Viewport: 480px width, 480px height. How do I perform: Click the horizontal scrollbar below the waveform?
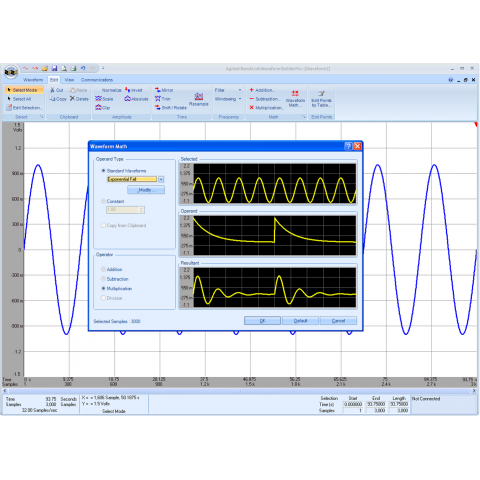pos(239,391)
